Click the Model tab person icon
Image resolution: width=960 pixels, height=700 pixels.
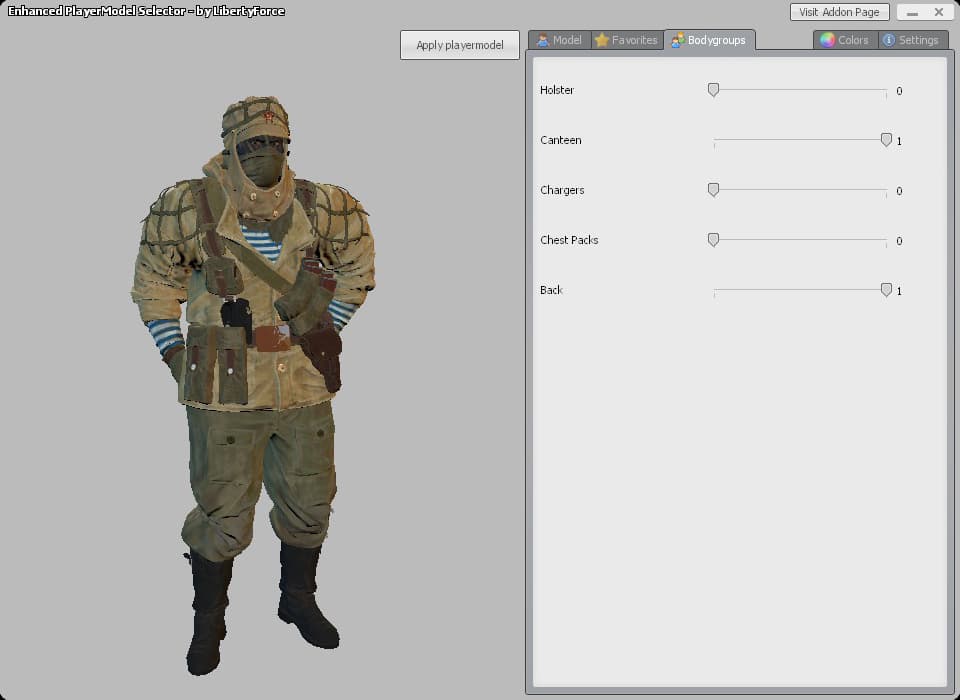pyautogui.click(x=542, y=40)
